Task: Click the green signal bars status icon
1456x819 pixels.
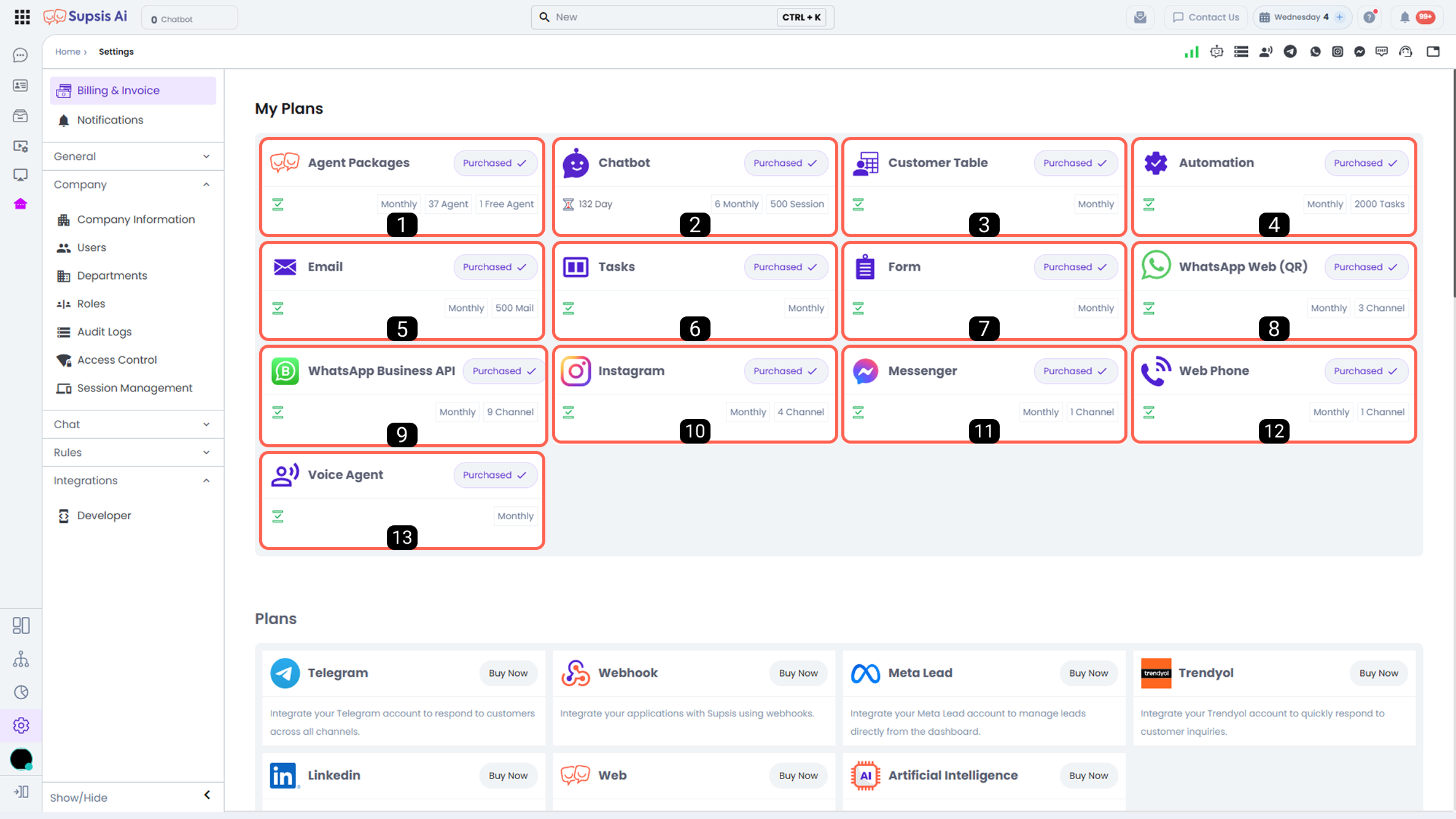Action: [x=1191, y=52]
